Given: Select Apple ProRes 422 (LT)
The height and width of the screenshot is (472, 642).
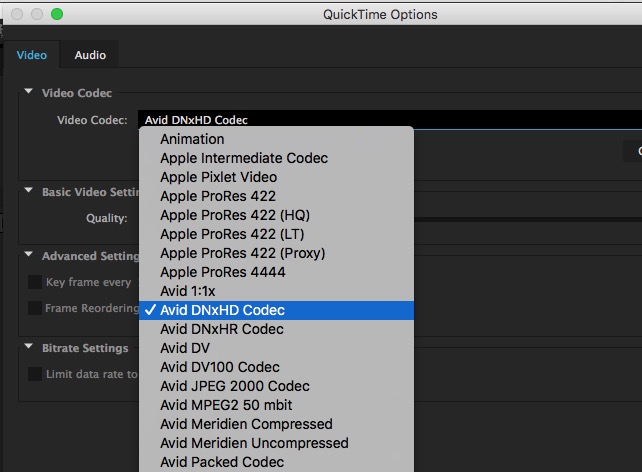Looking at the screenshot, I should tap(276, 234).
